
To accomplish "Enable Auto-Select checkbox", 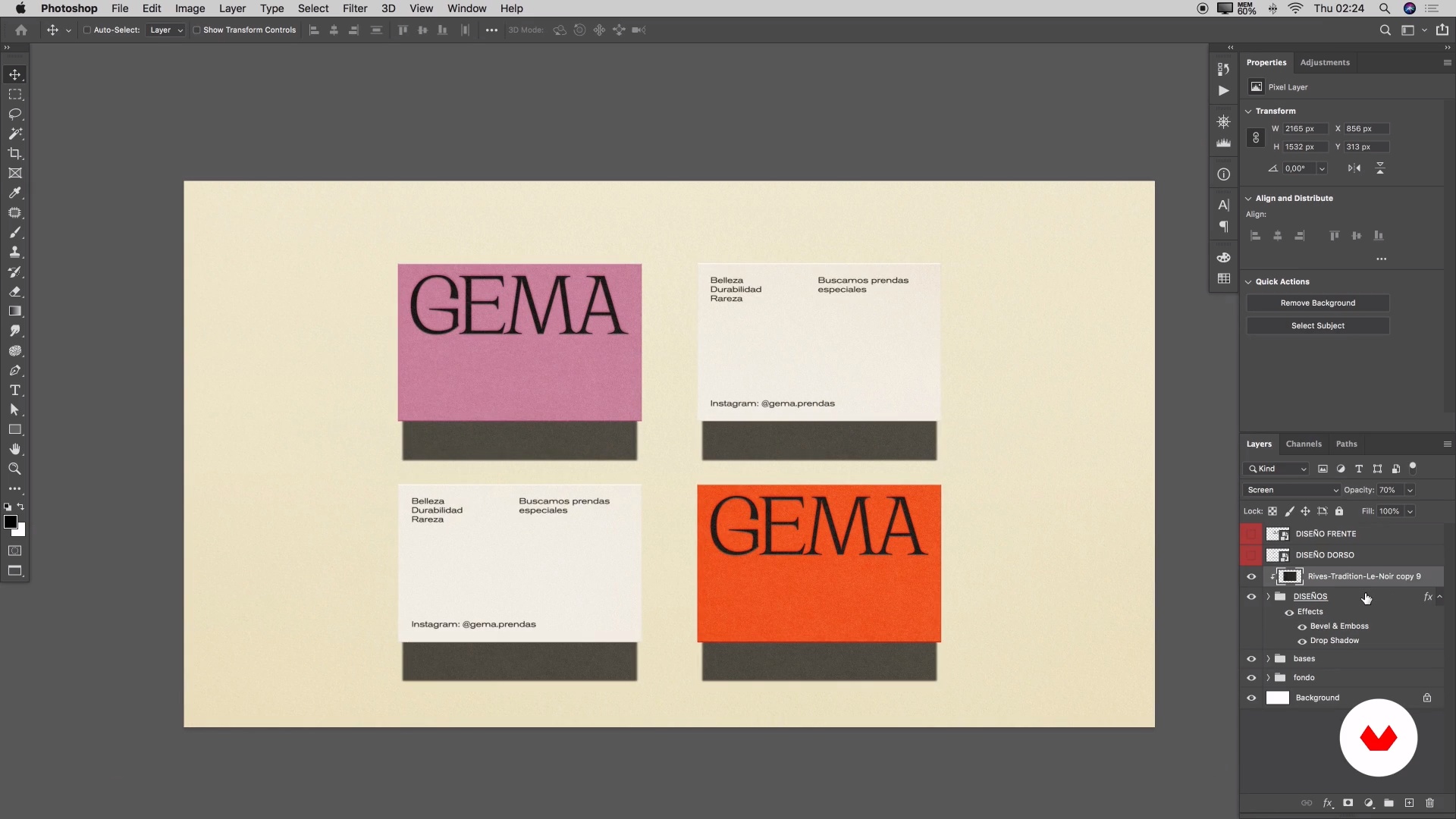I will pyautogui.click(x=87, y=30).
